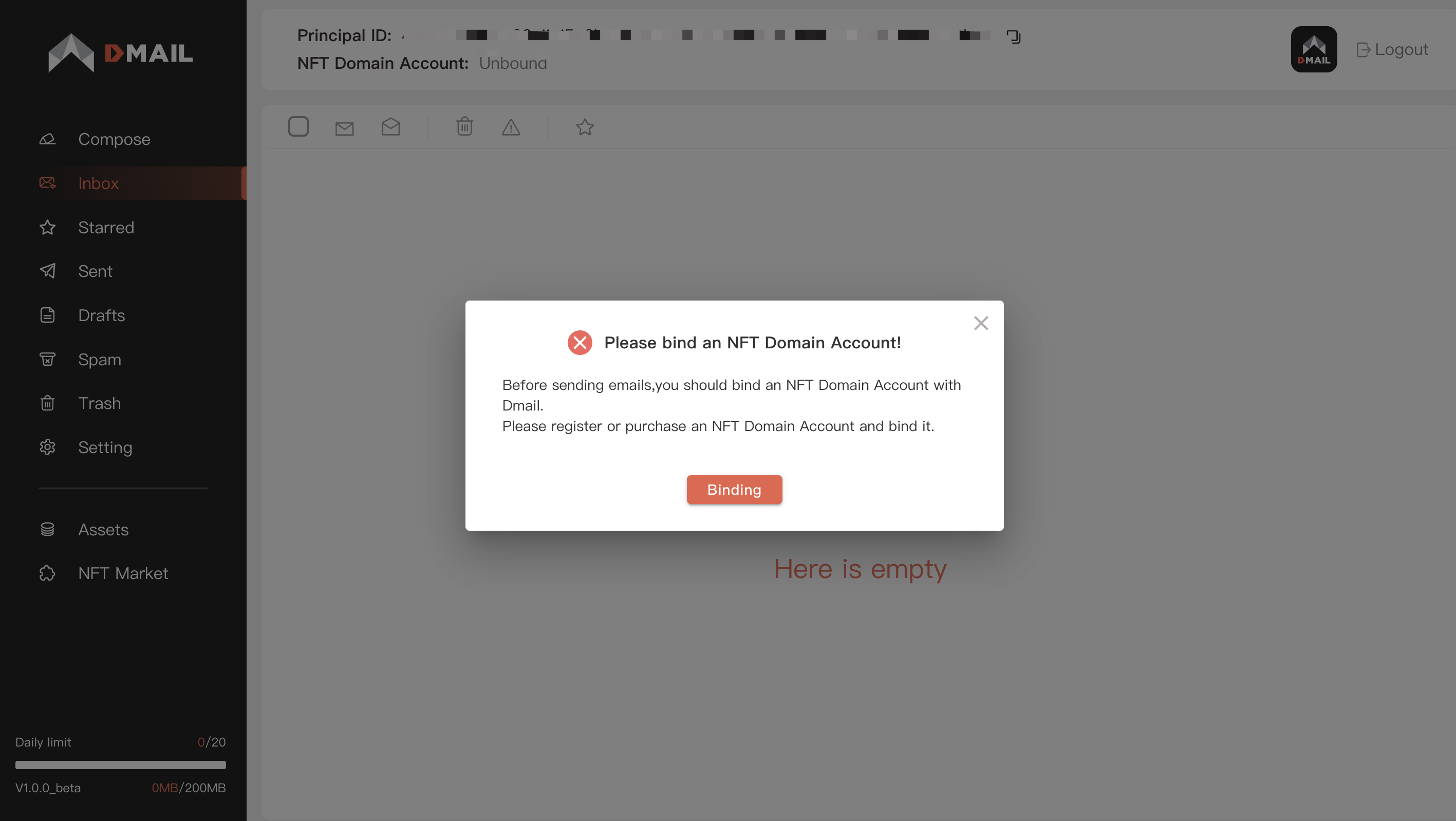The image size is (1456, 821).
Task: Click the dialog title 'Please bind an NFT Domain Account!'
Action: click(x=752, y=342)
